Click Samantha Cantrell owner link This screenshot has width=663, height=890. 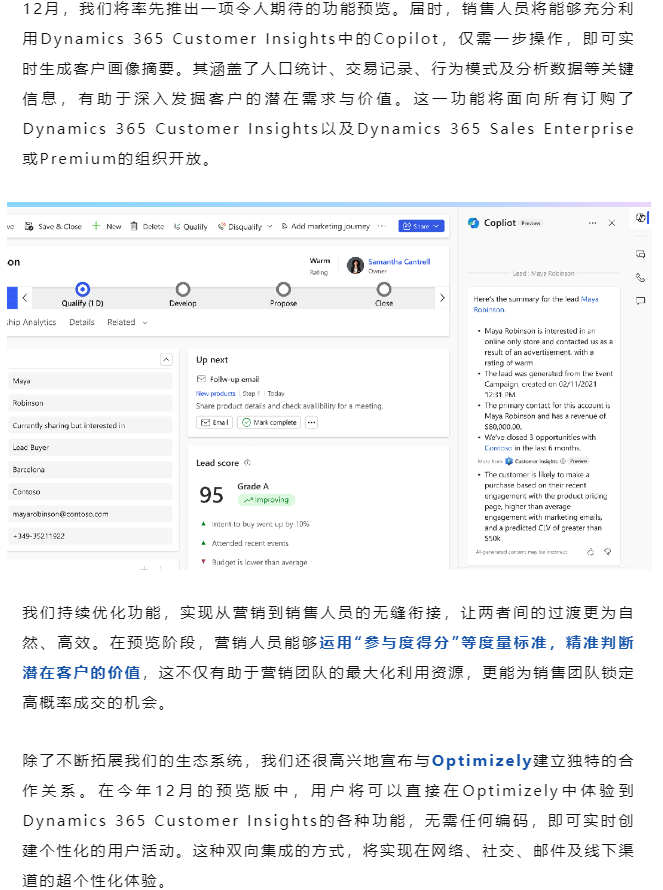point(399,262)
